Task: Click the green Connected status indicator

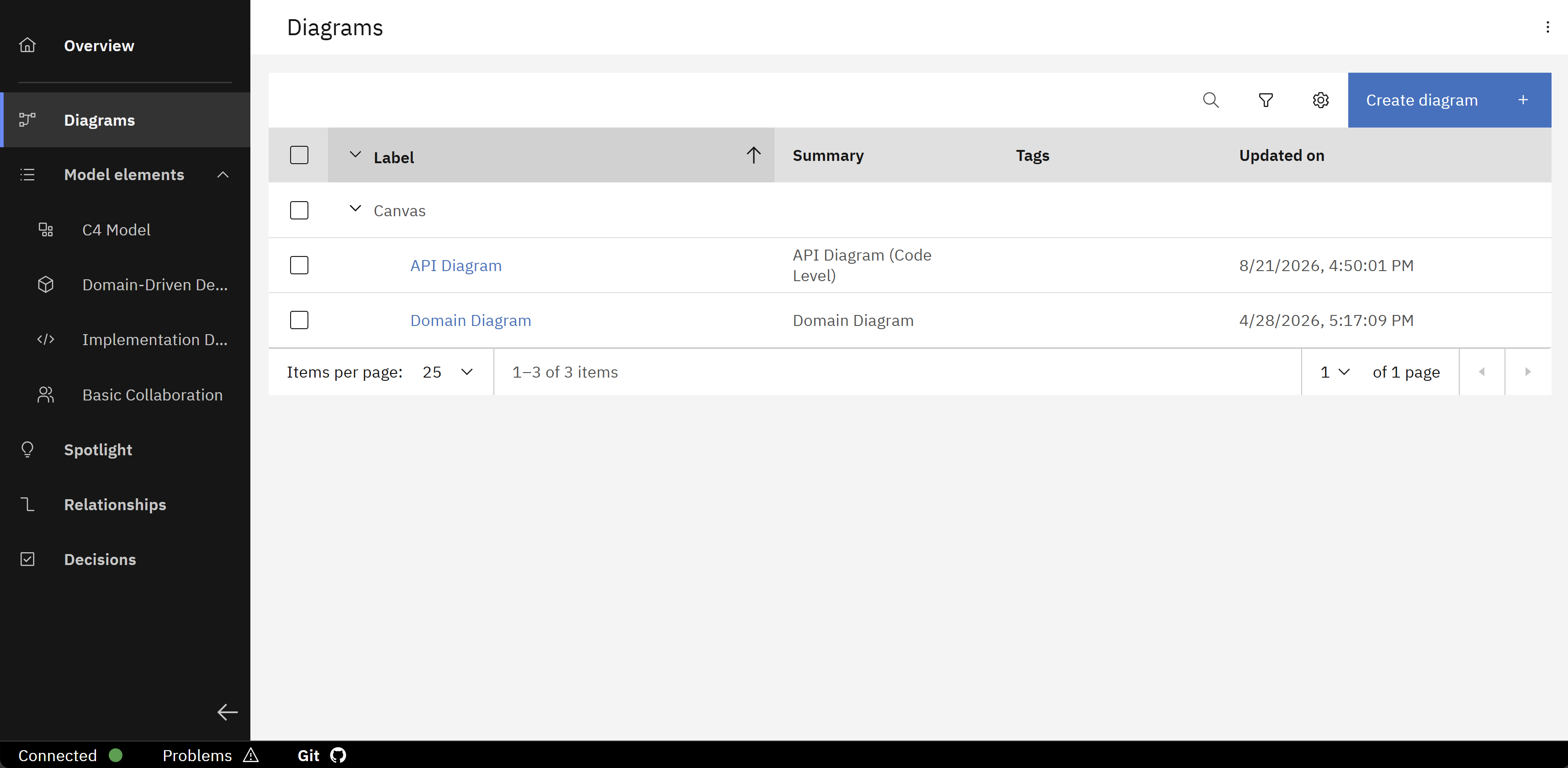Action: click(x=116, y=755)
